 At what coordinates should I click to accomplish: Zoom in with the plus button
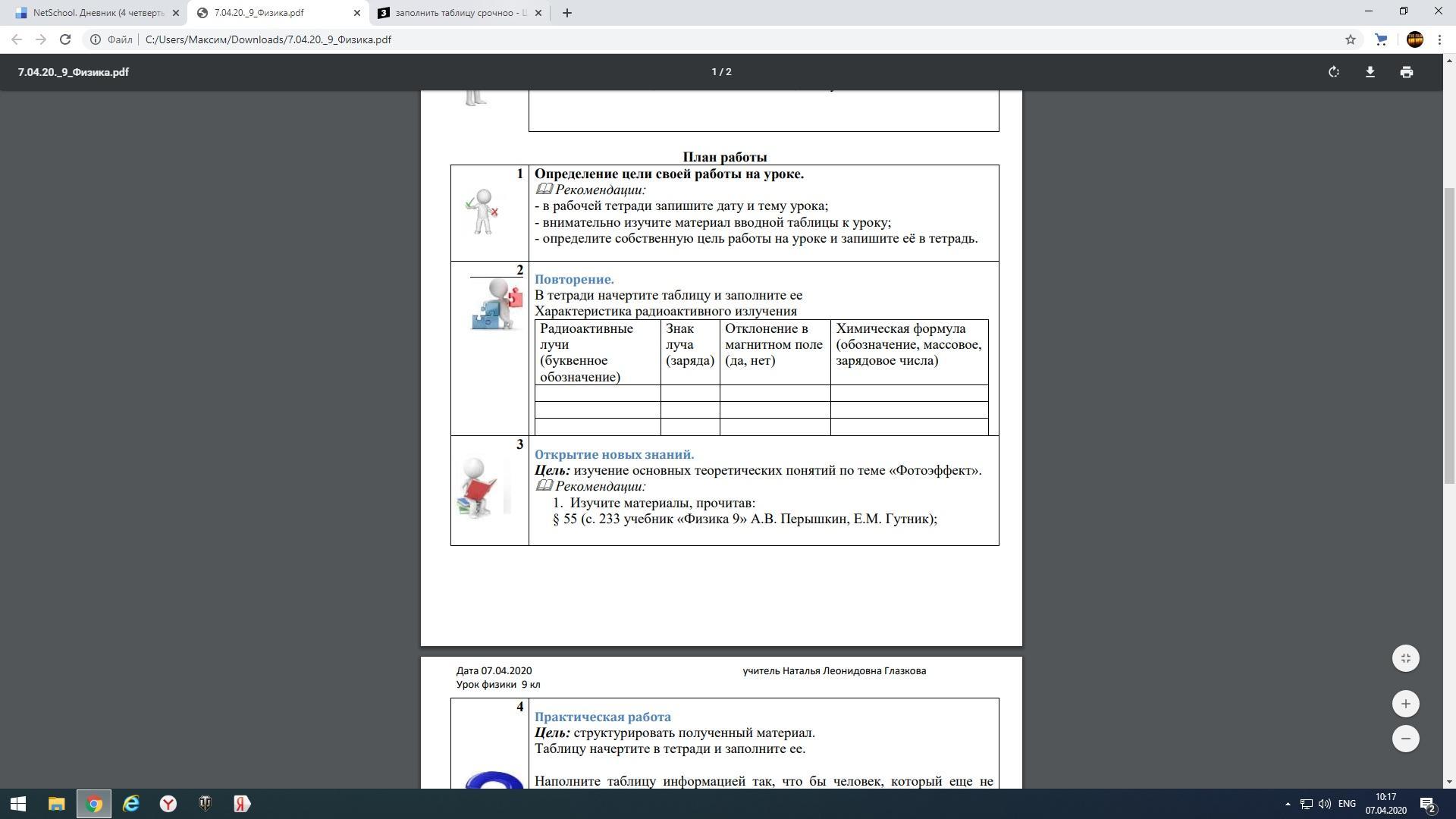(x=1405, y=704)
